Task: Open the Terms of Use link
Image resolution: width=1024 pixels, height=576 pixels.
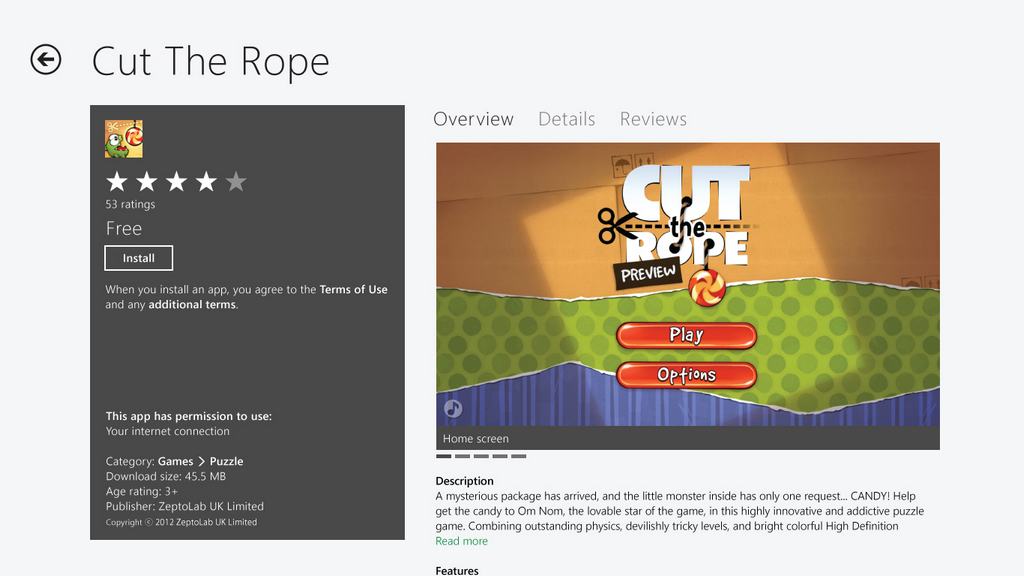Action: click(x=353, y=289)
